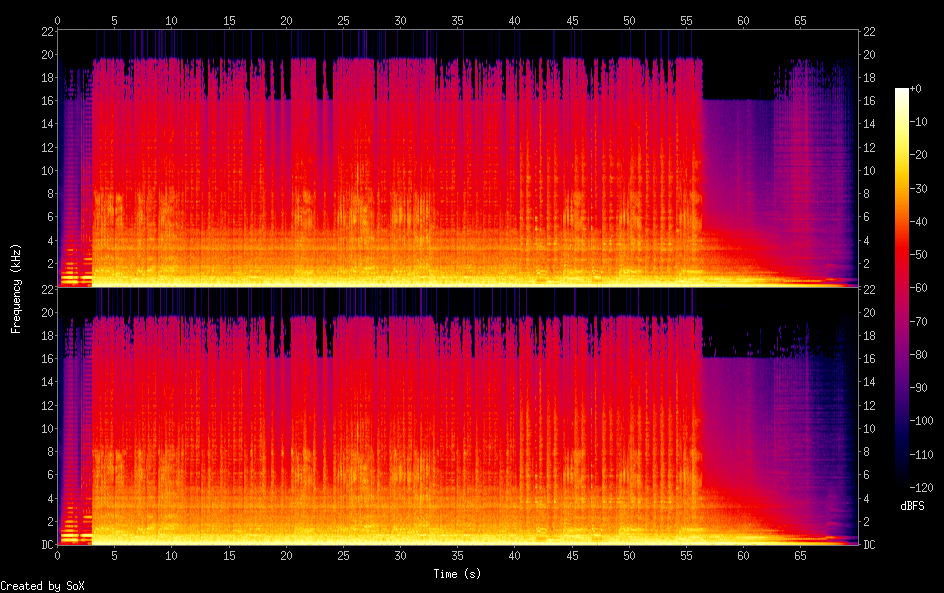Screen dimensions: 944x593
Task: Click the 'Created by SoX' text
Action: 42,586
